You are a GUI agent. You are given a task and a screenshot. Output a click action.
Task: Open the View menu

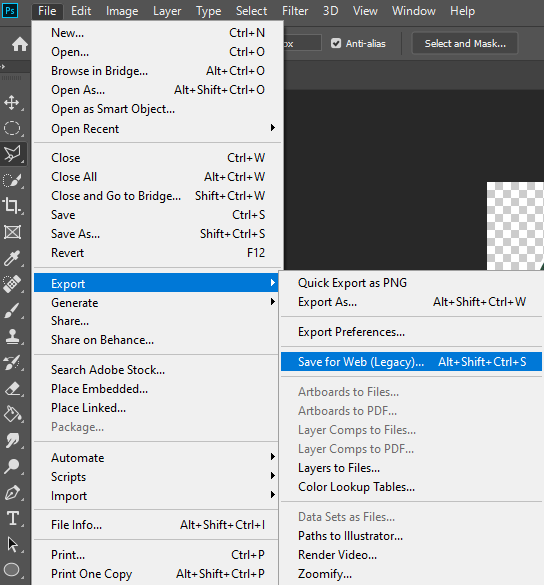pyautogui.click(x=365, y=11)
